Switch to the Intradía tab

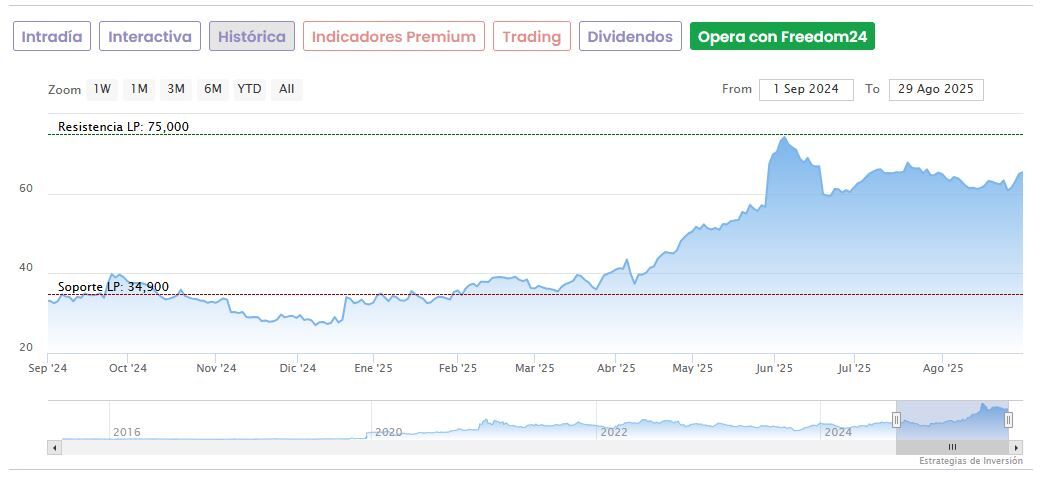pos(52,37)
